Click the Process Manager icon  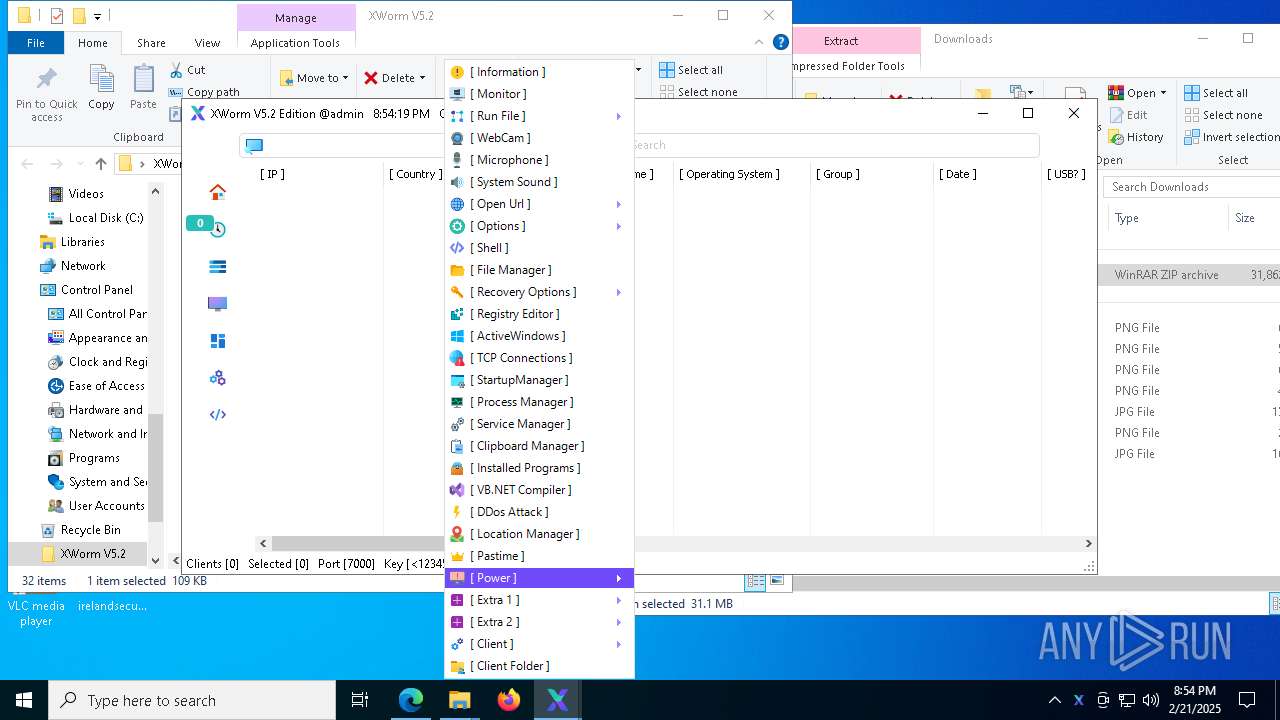click(457, 402)
